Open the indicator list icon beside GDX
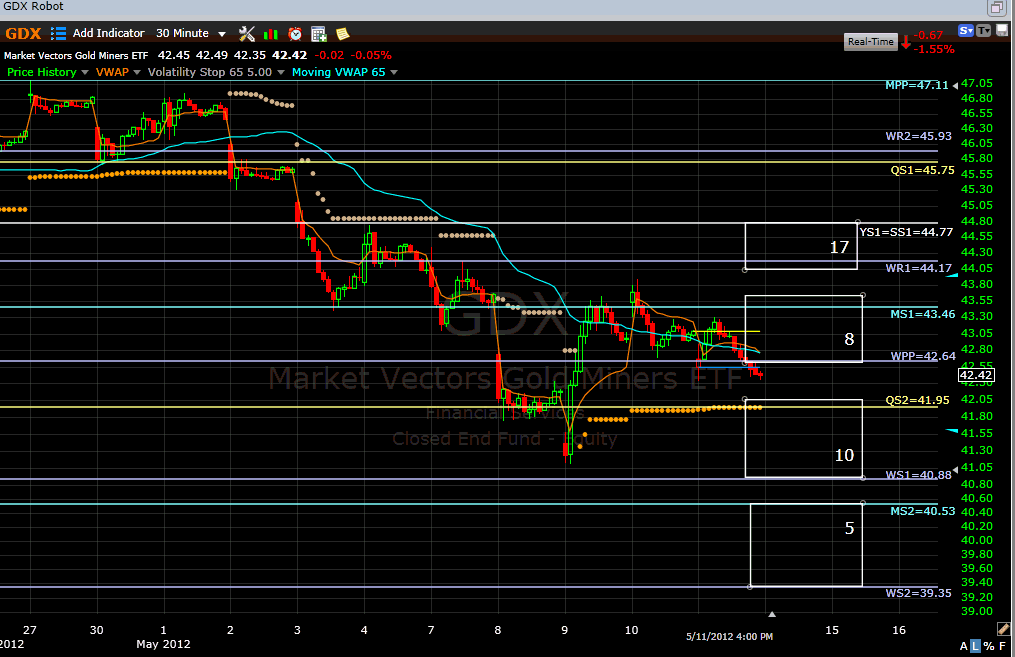 click(x=58, y=34)
